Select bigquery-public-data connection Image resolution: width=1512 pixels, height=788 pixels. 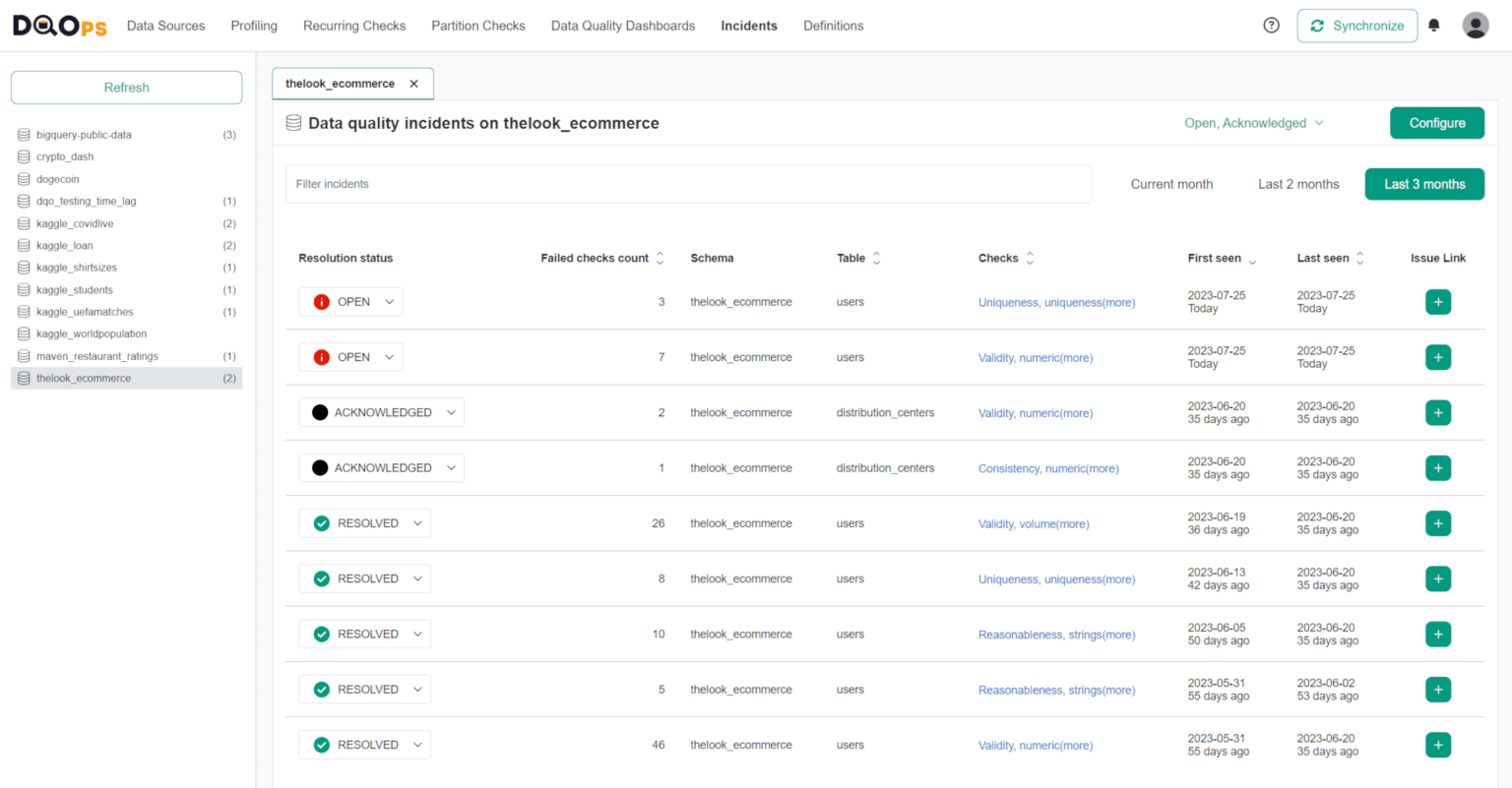(x=126, y=135)
